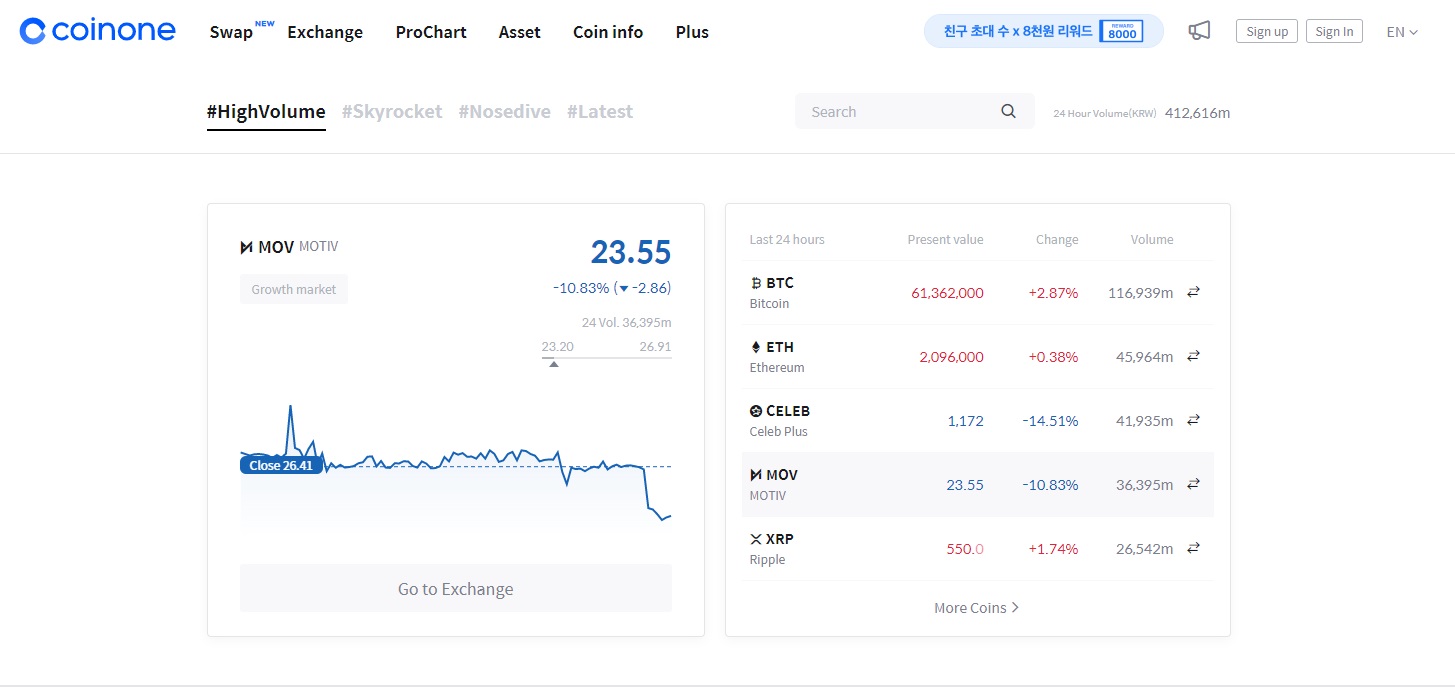
Task: Click the price range slider marker
Action: tap(554, 364)
